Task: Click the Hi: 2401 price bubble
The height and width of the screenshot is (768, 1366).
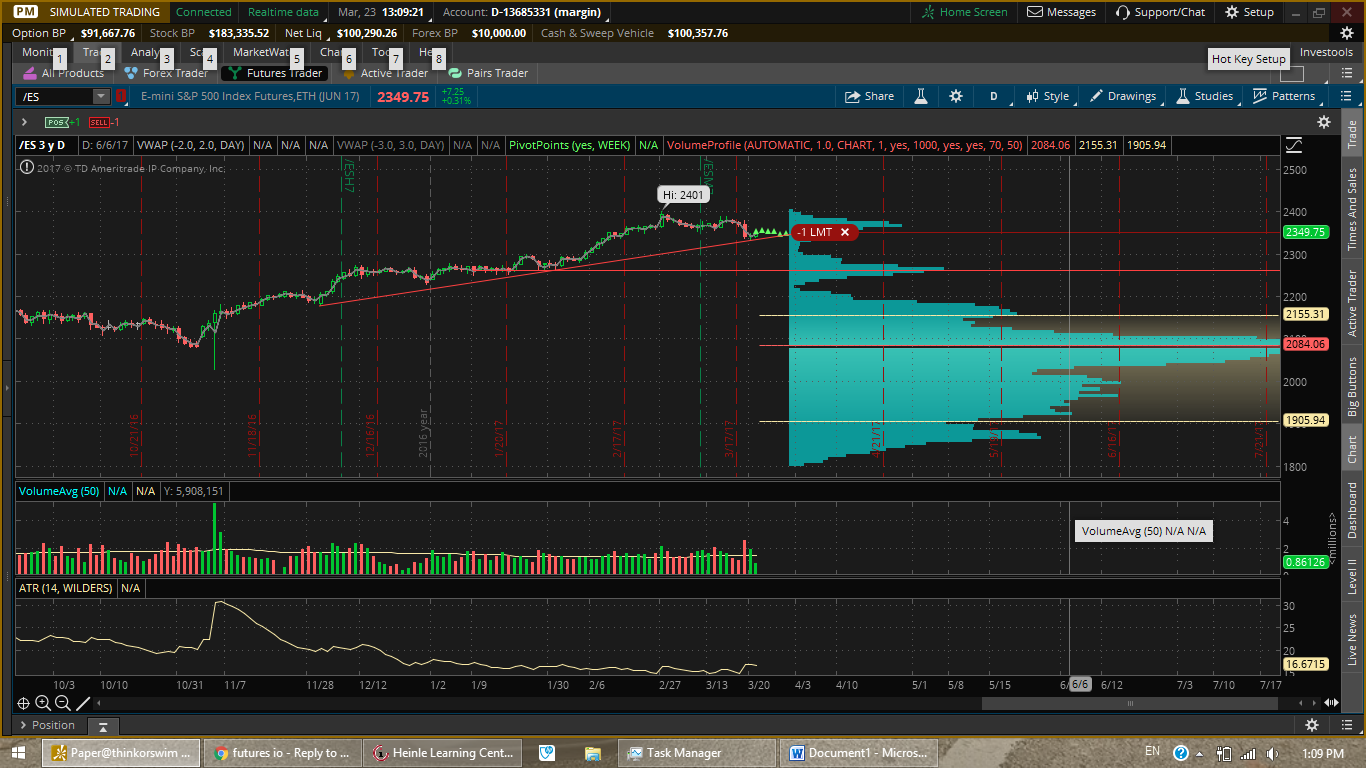Action: (x=683, y=194)
